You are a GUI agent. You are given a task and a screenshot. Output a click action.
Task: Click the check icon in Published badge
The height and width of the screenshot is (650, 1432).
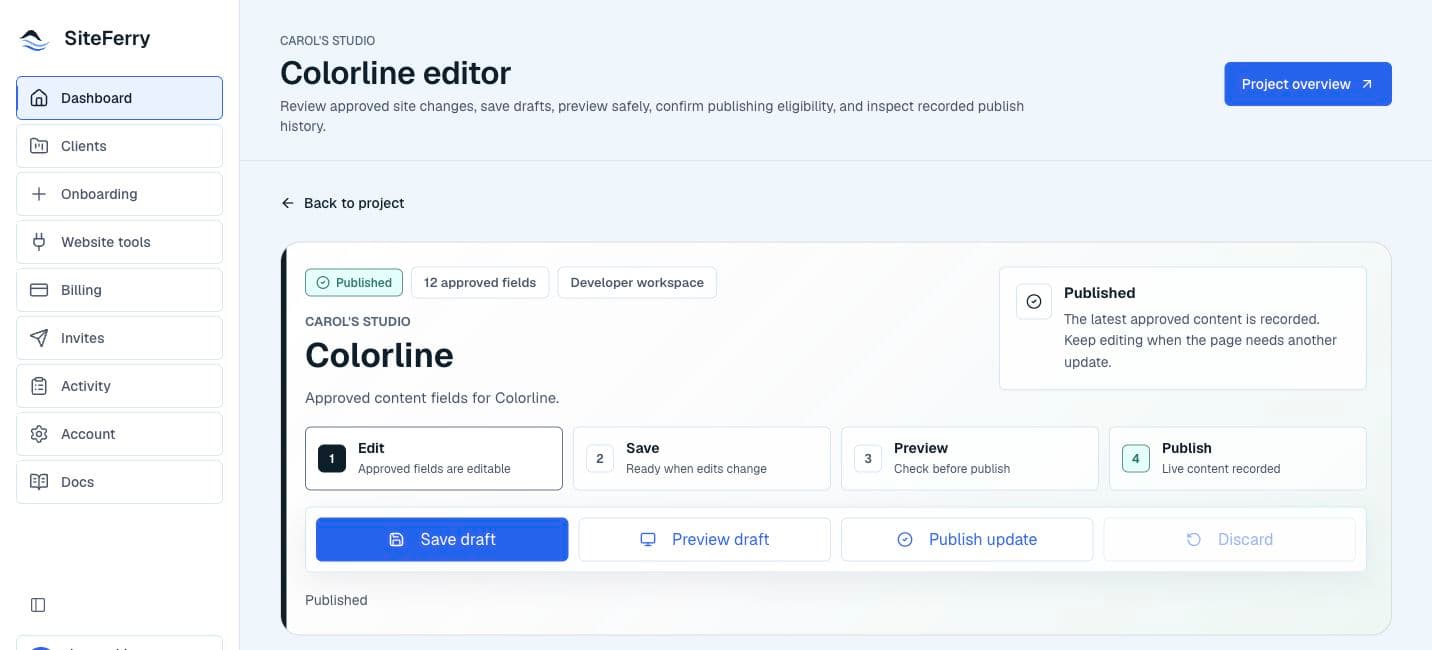click(x=322, y=283)
